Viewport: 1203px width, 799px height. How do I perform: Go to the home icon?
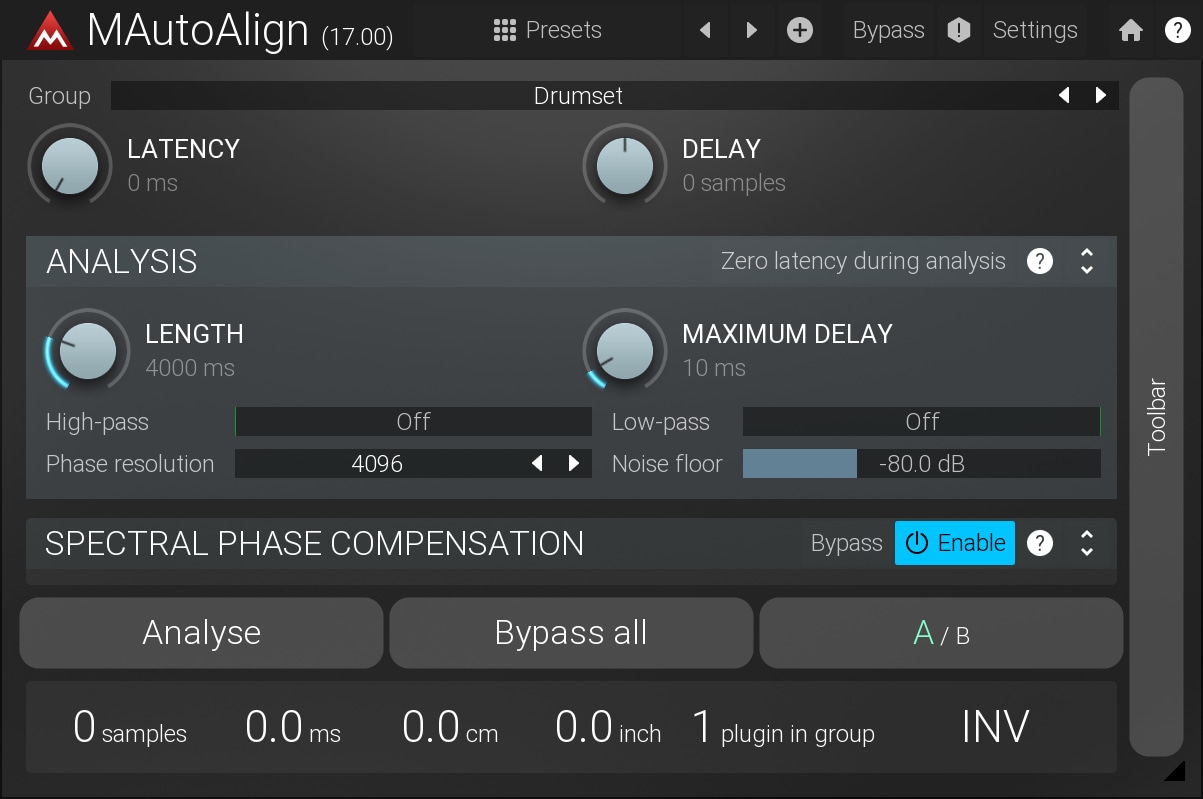pos(1131,31)
